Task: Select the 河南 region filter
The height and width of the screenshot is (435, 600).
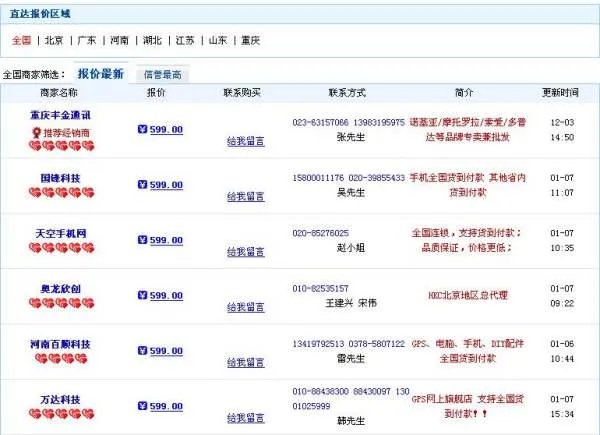Action: coord(119,40)
